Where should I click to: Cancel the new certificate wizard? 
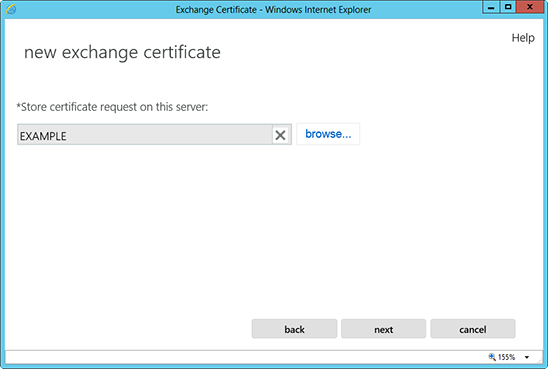[x=473, y=329]
